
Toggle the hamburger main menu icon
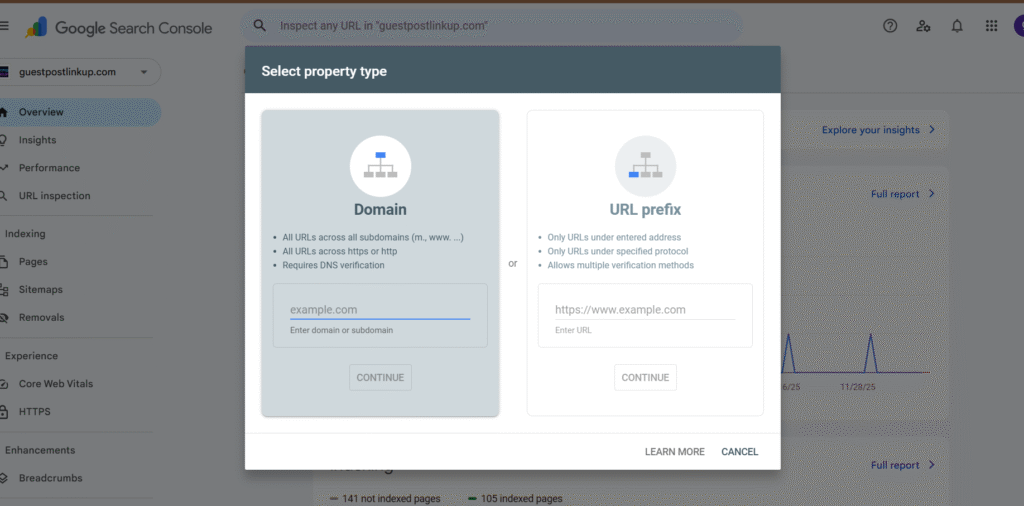[x=4, y=26]
